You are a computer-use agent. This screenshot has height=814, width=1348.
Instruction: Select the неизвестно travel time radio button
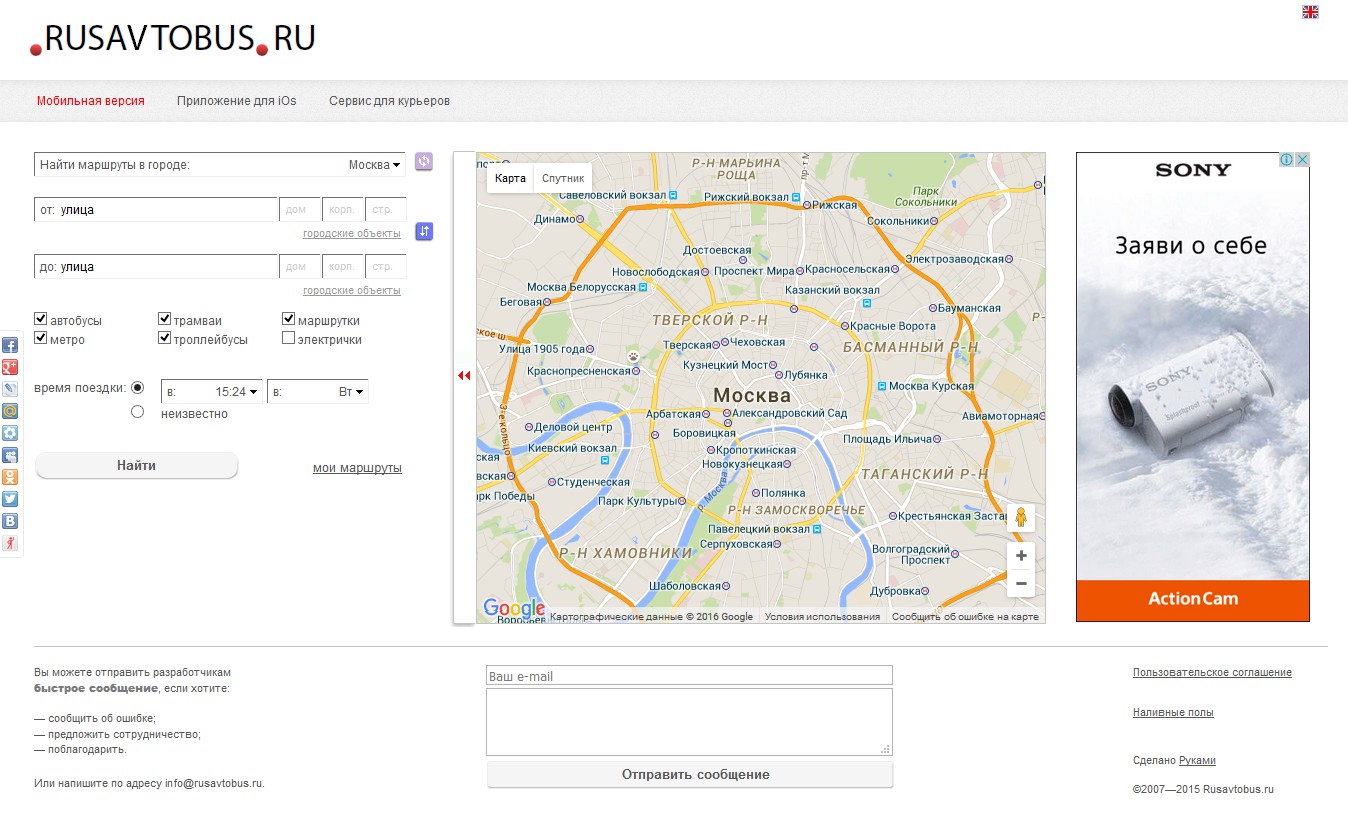(138, 411)
